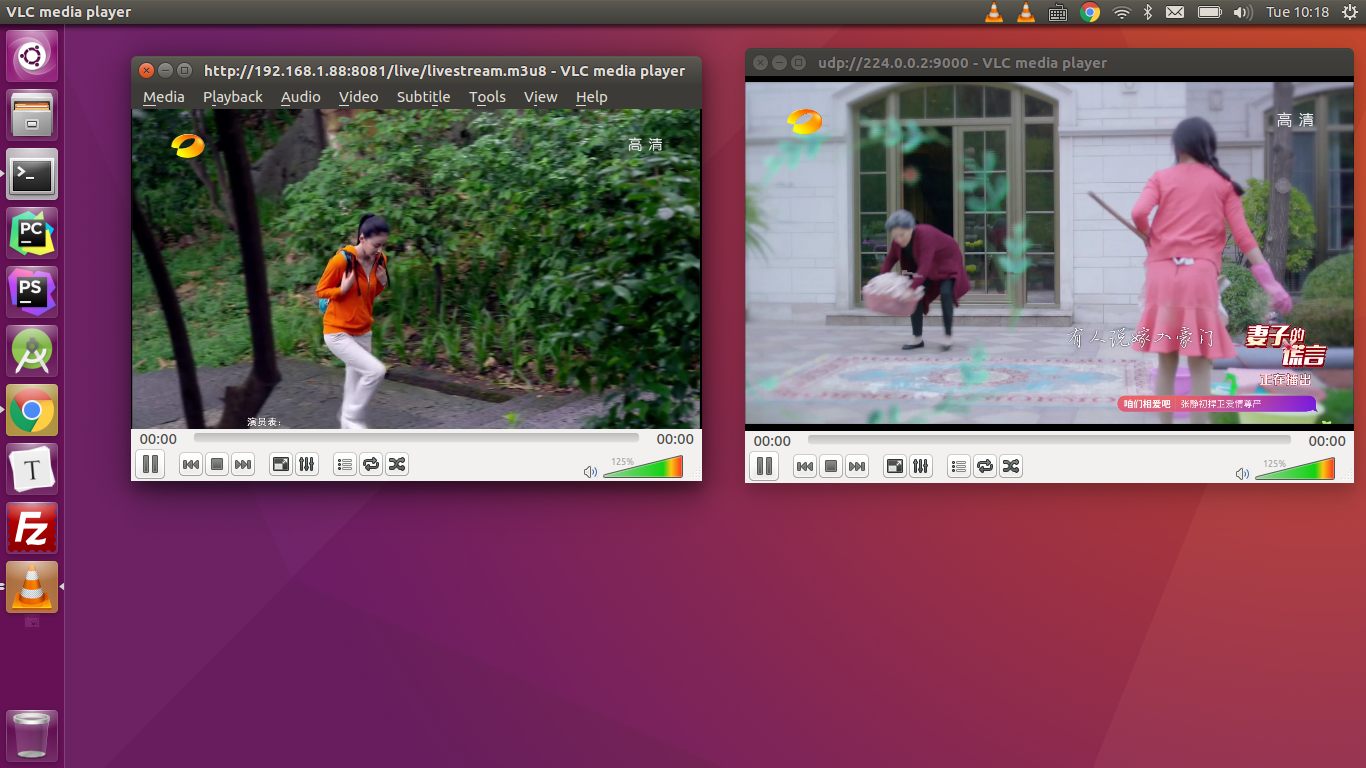The image size is (1366, 768).
Task: Open the mail messaging indicator
Action: point(1175,12)
